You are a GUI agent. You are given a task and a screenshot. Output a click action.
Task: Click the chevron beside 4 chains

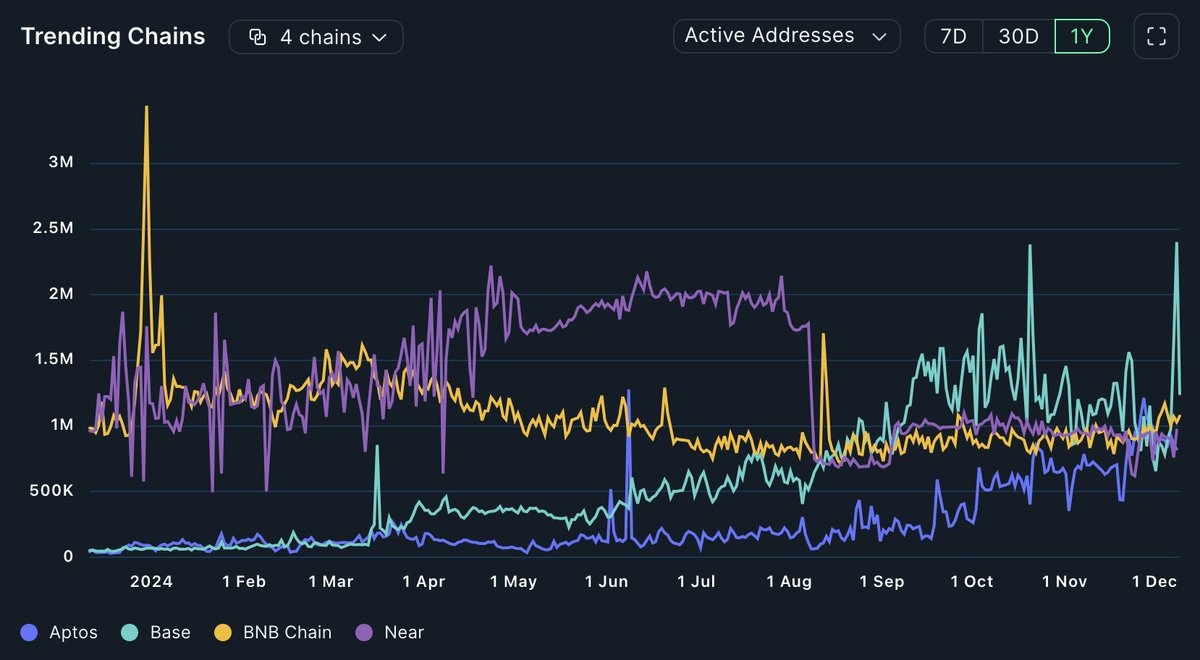(x=378, y=36)
